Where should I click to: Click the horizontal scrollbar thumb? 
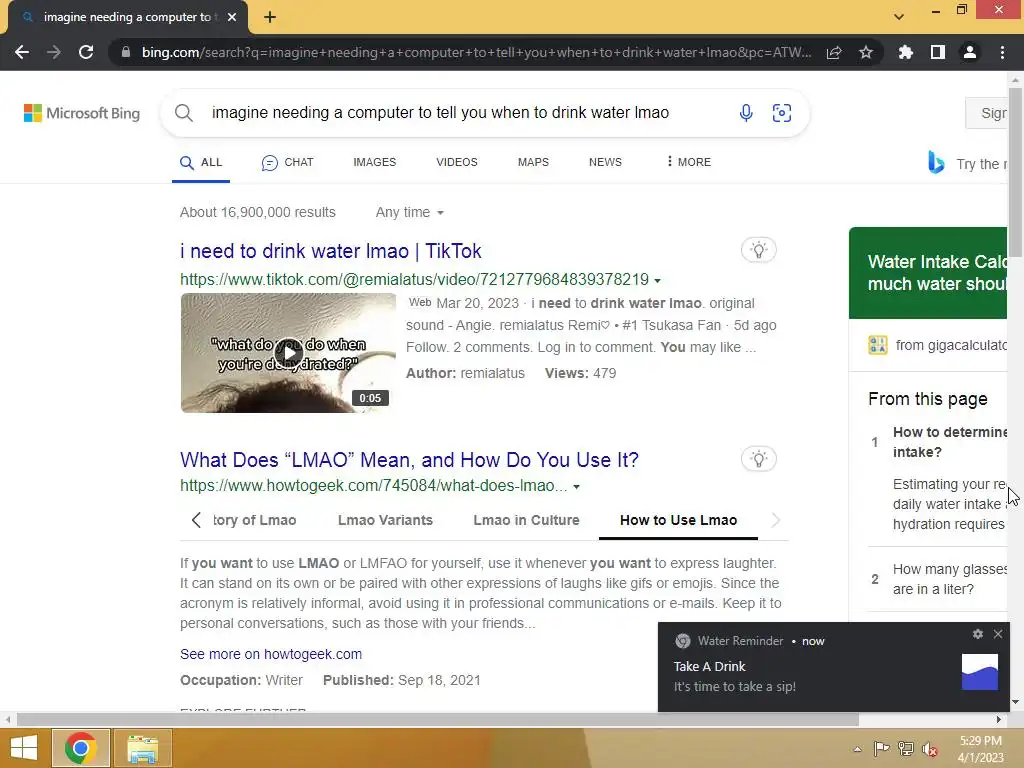coord(438,719)
